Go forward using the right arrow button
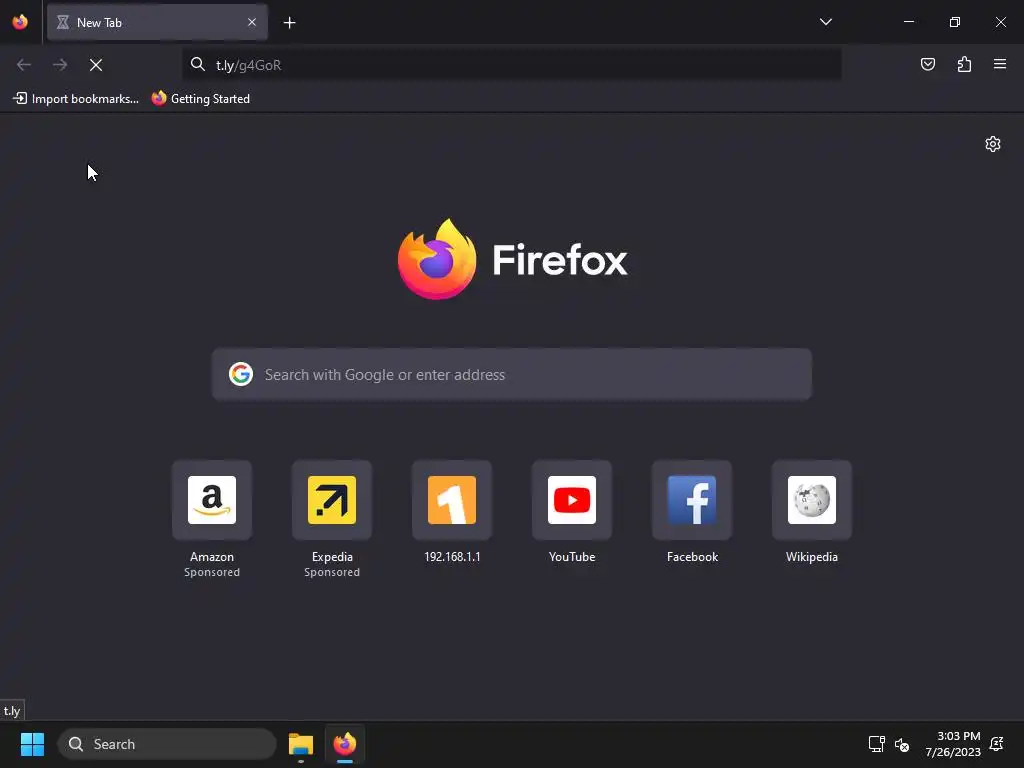 click(60, 65)
